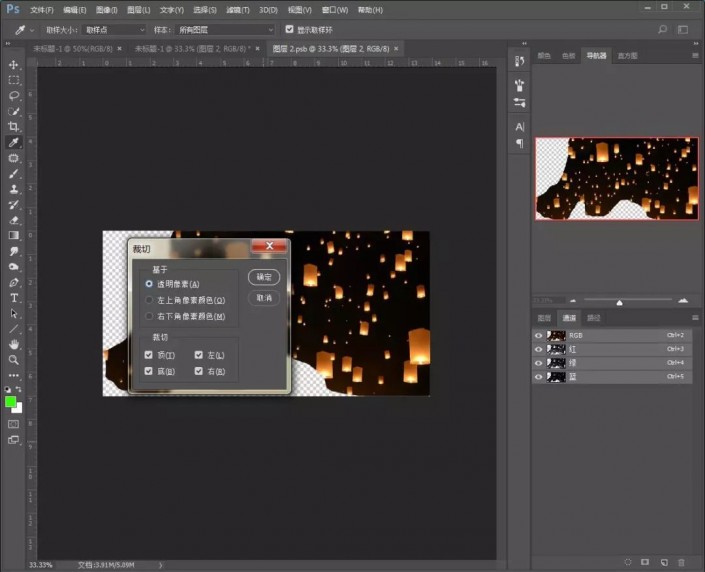Toggle Right trim checkbox
705x572 pixels.
[x=199, y=371]
